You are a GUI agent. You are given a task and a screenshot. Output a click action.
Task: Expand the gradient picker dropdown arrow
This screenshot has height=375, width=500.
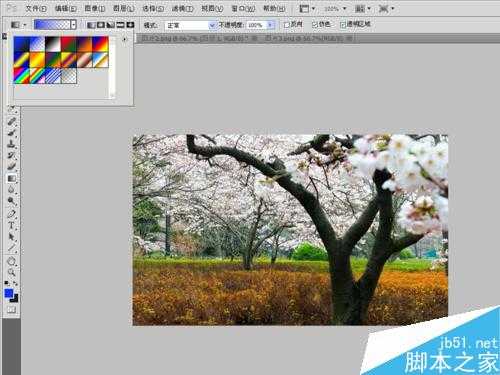[x=73, y=24]
